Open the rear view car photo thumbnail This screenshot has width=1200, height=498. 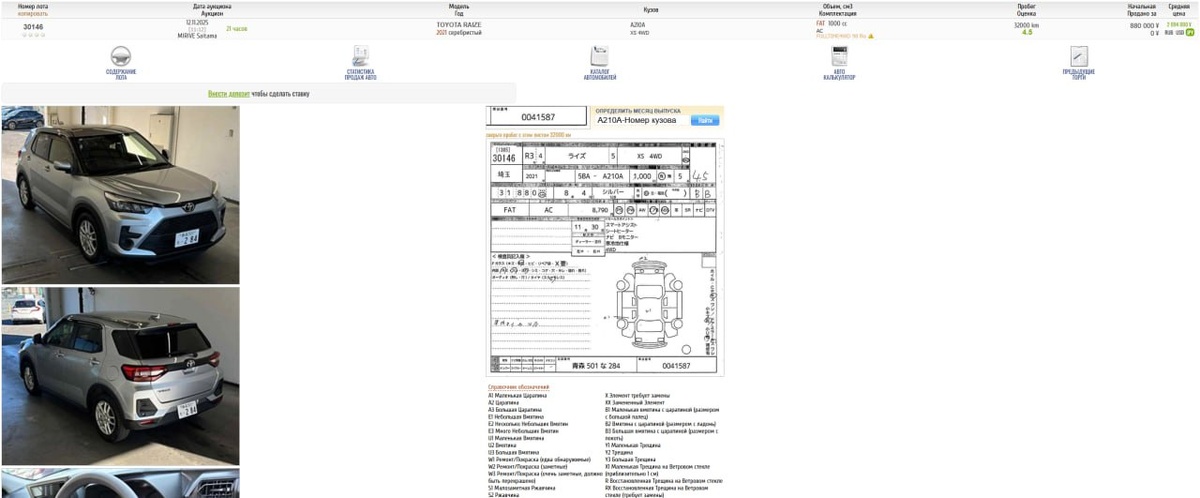tap(120, 376)
